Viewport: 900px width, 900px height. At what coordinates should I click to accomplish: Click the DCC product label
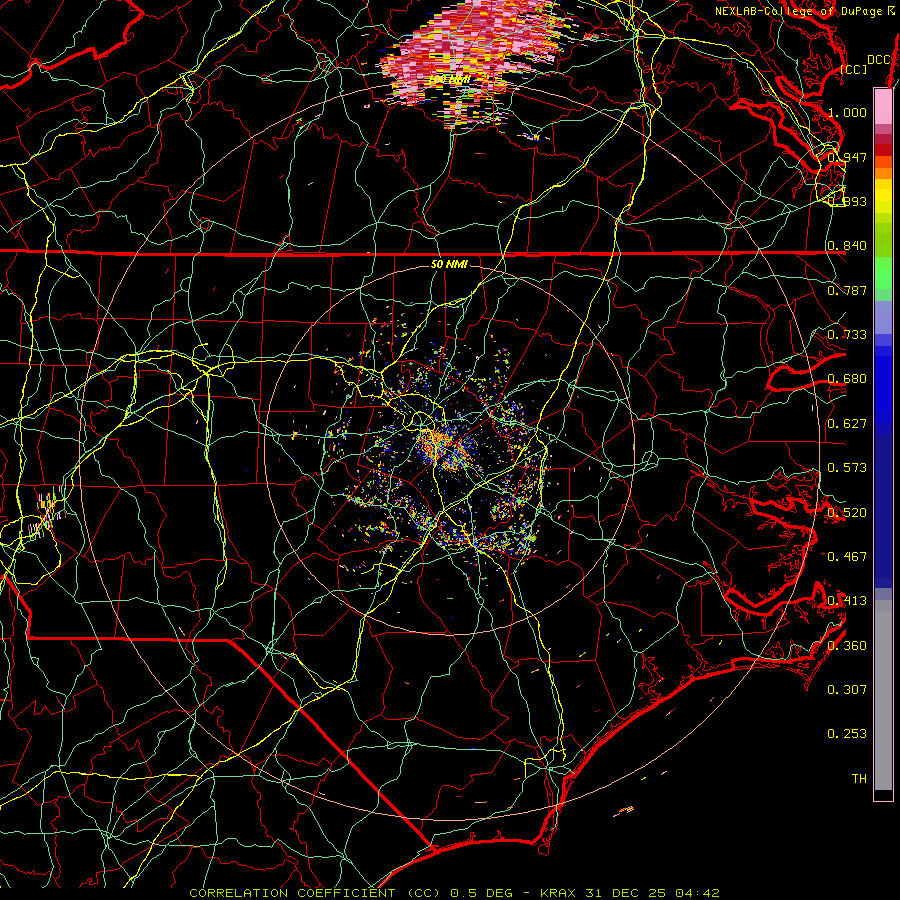(878, 60)
